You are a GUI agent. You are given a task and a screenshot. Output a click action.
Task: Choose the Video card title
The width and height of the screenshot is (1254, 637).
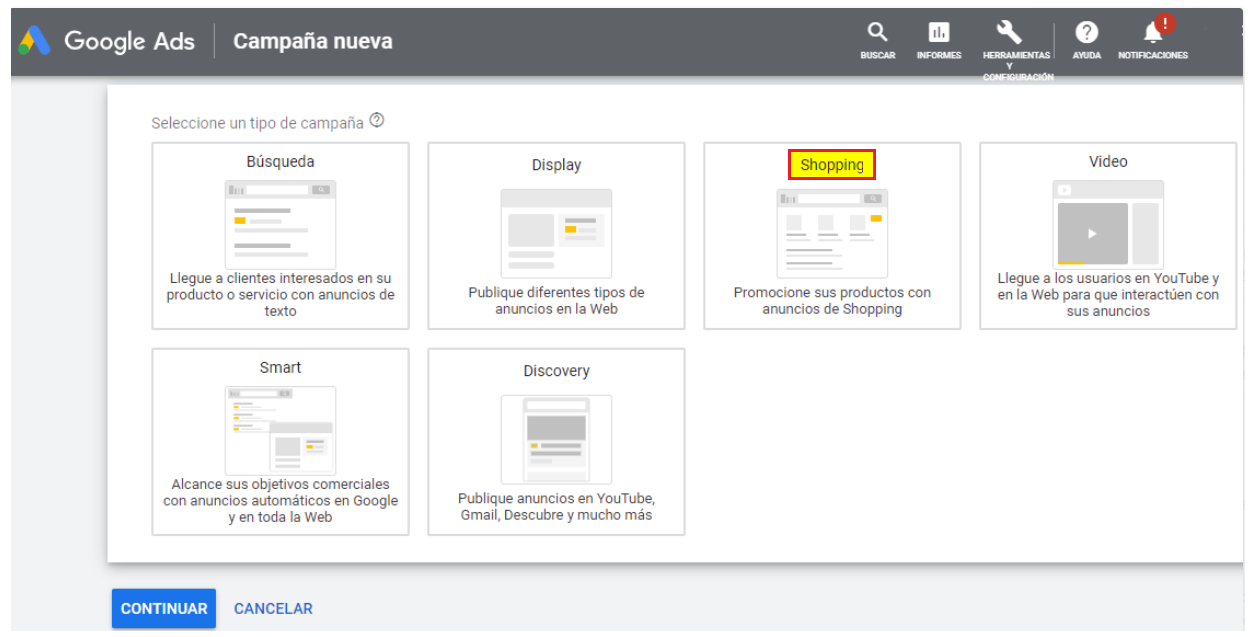[1108, 161]
